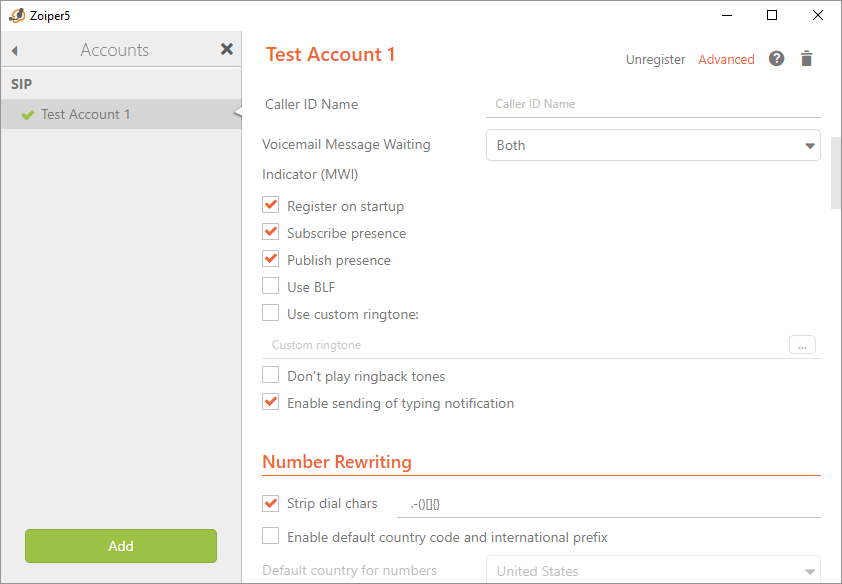
Task: Click the Caller ID Name input field
Action: (653, 104)
